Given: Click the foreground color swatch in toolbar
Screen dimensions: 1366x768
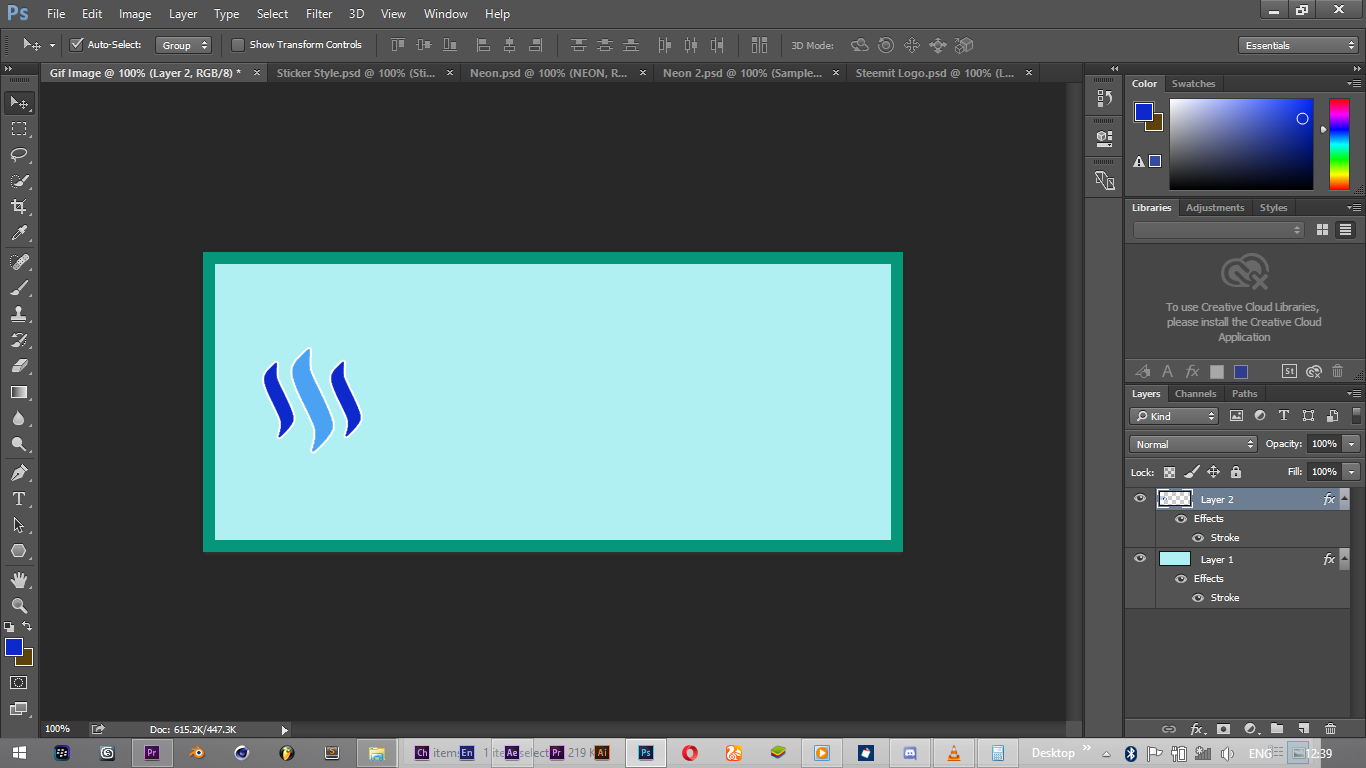Looking at the screenshot, I should [14, 648].
